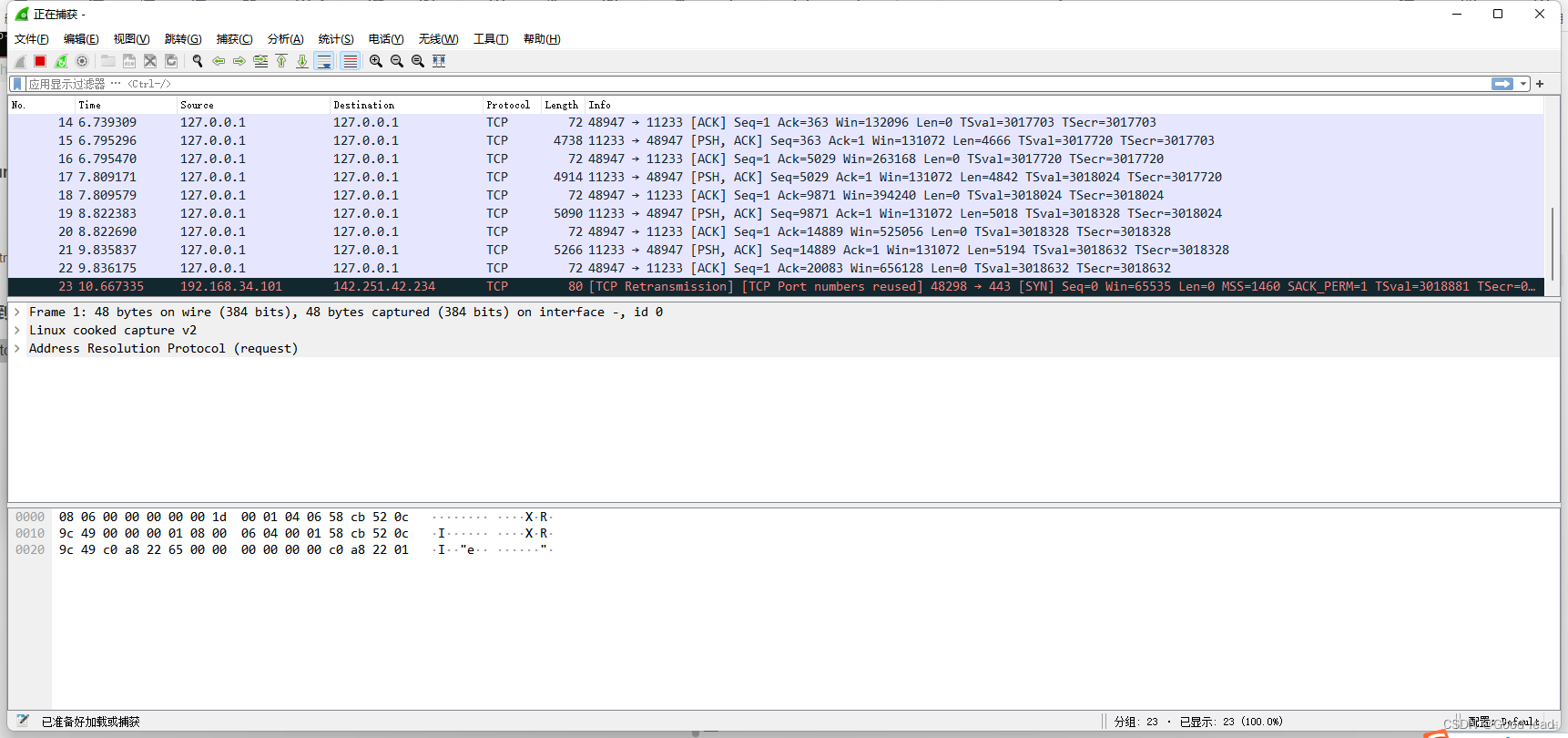The image size is (1568, 738).
Task: Select packet 17 with Len=4842
Action: pyautogui.click(x=776, y=177)
